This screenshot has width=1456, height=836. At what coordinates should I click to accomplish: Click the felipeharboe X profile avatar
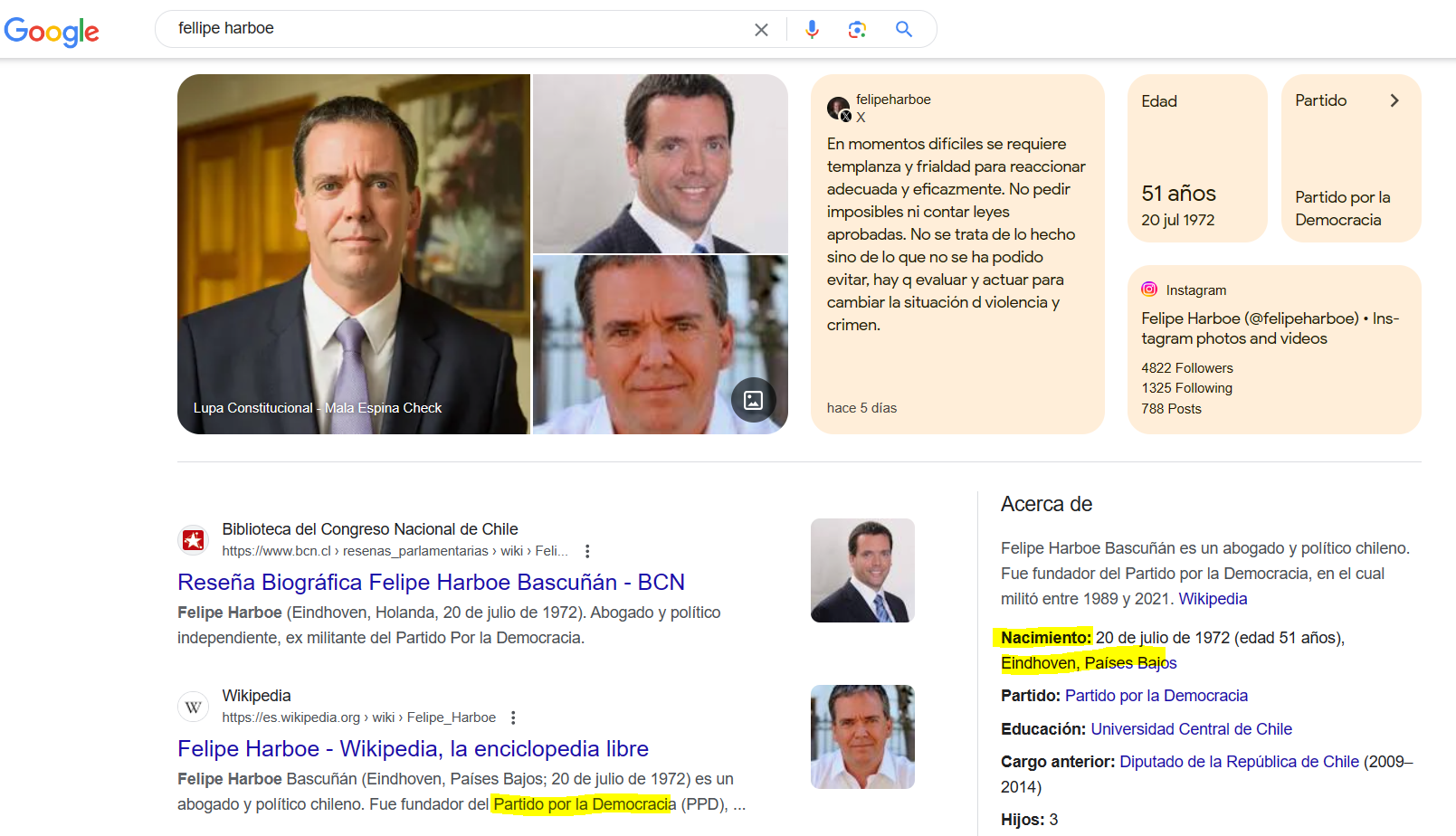[x=838, y=109]
